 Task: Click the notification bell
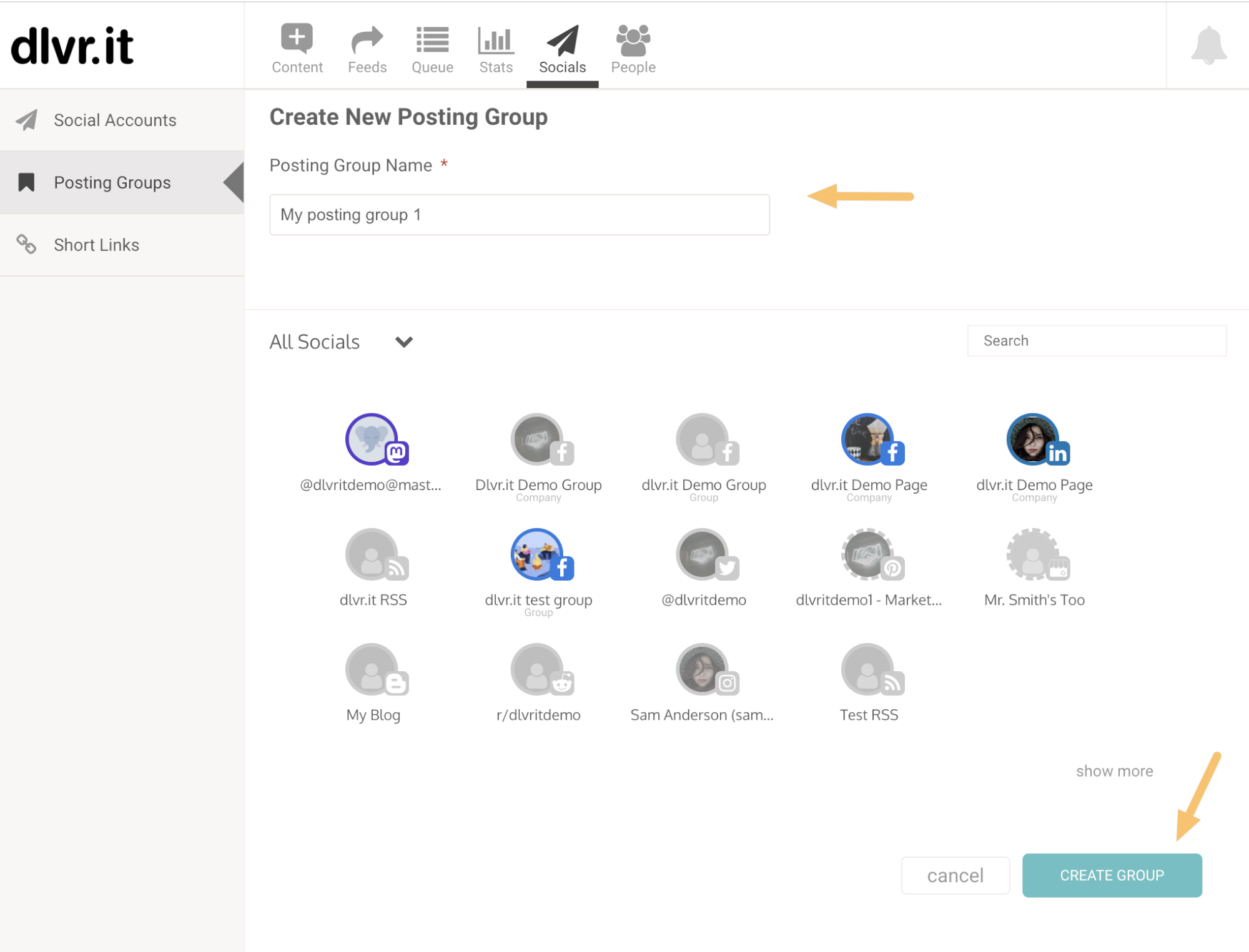[x=1209, y=44]
